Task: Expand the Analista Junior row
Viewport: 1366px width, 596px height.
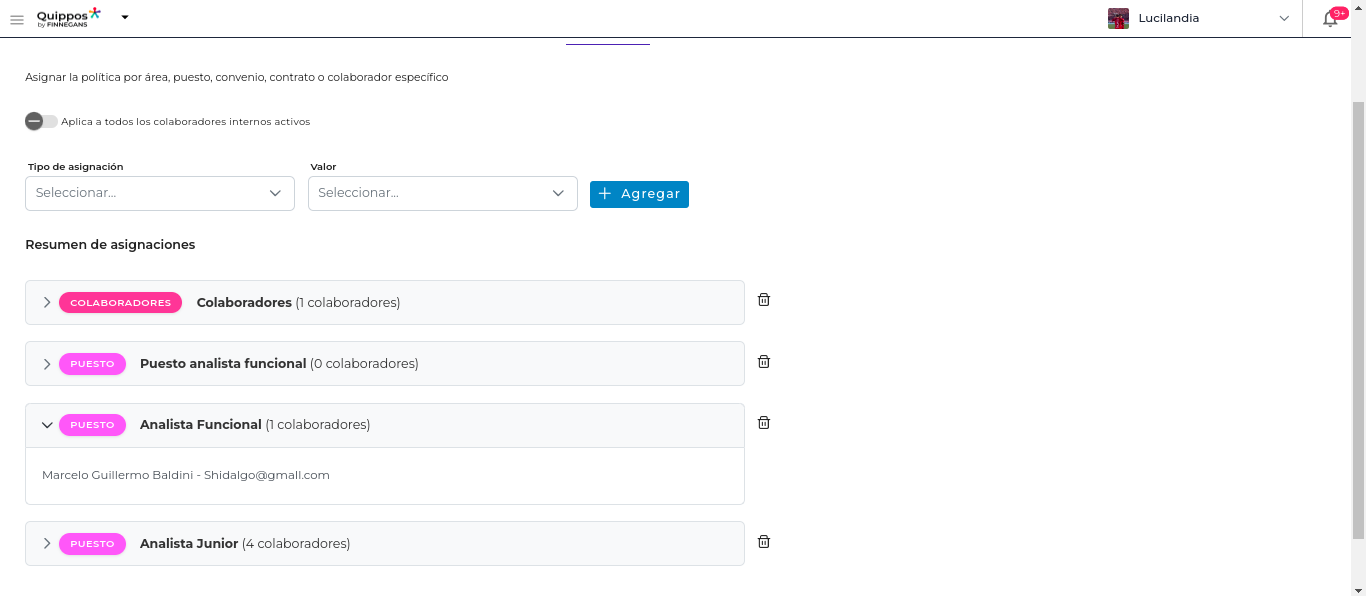Action: (x=47, y=543)
